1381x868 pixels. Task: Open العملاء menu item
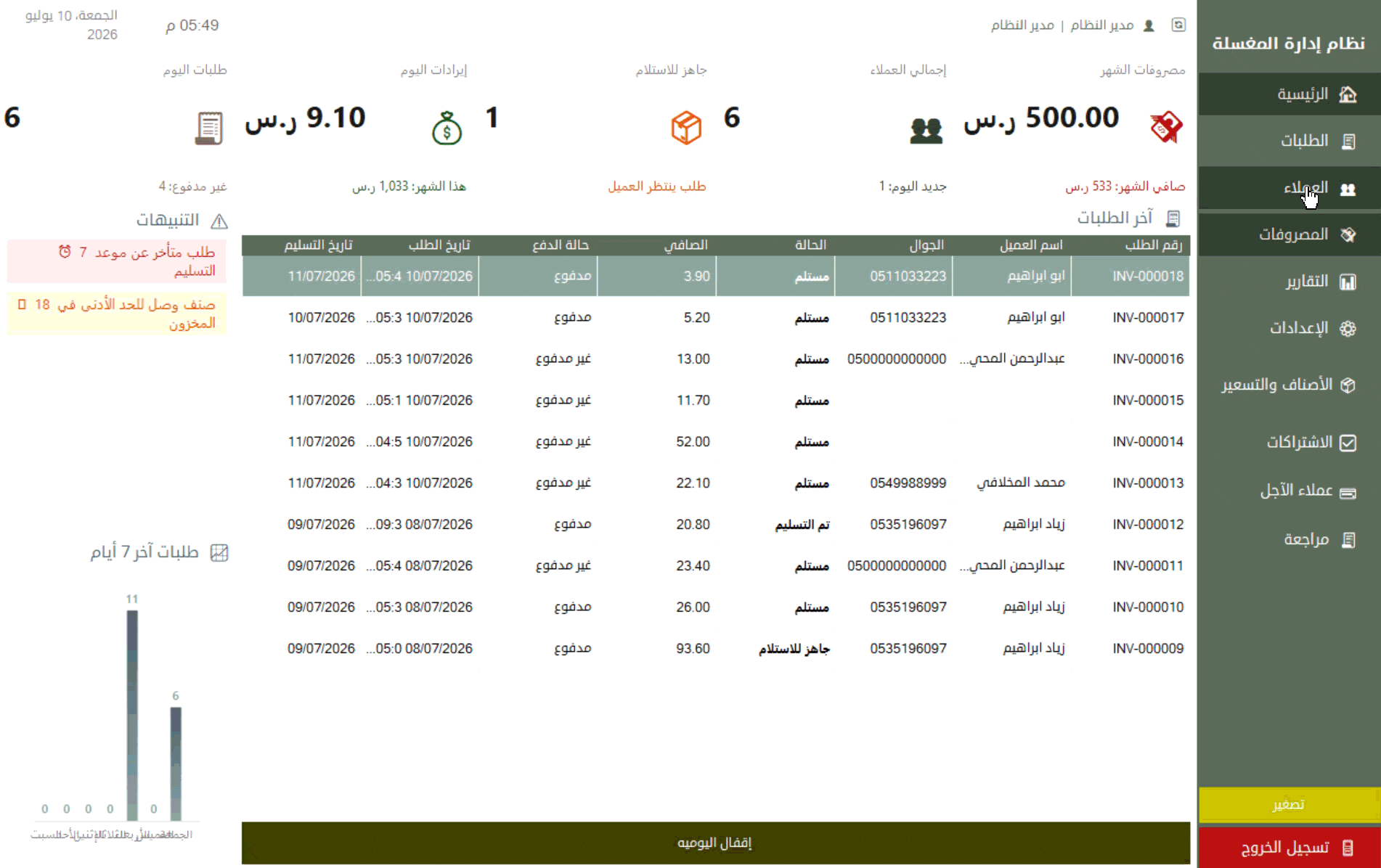click(x=1289, y=189)
